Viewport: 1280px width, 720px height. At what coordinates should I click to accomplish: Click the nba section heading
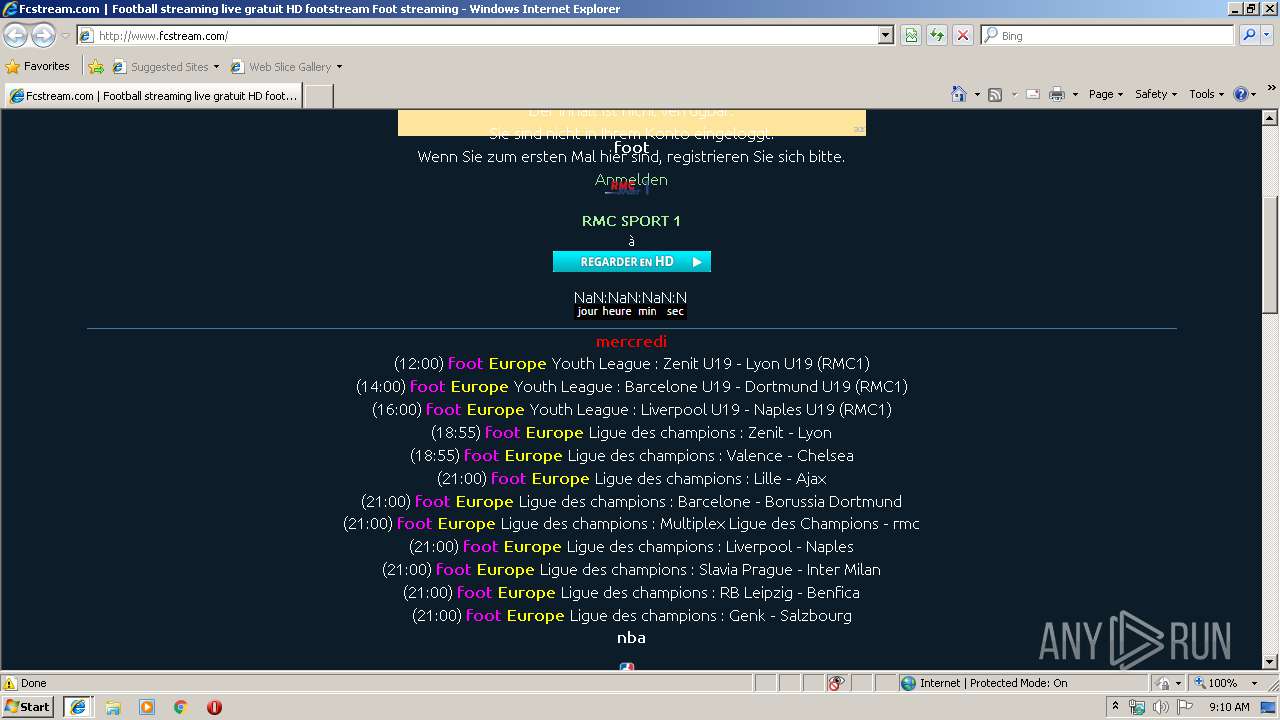click(631, 638)
